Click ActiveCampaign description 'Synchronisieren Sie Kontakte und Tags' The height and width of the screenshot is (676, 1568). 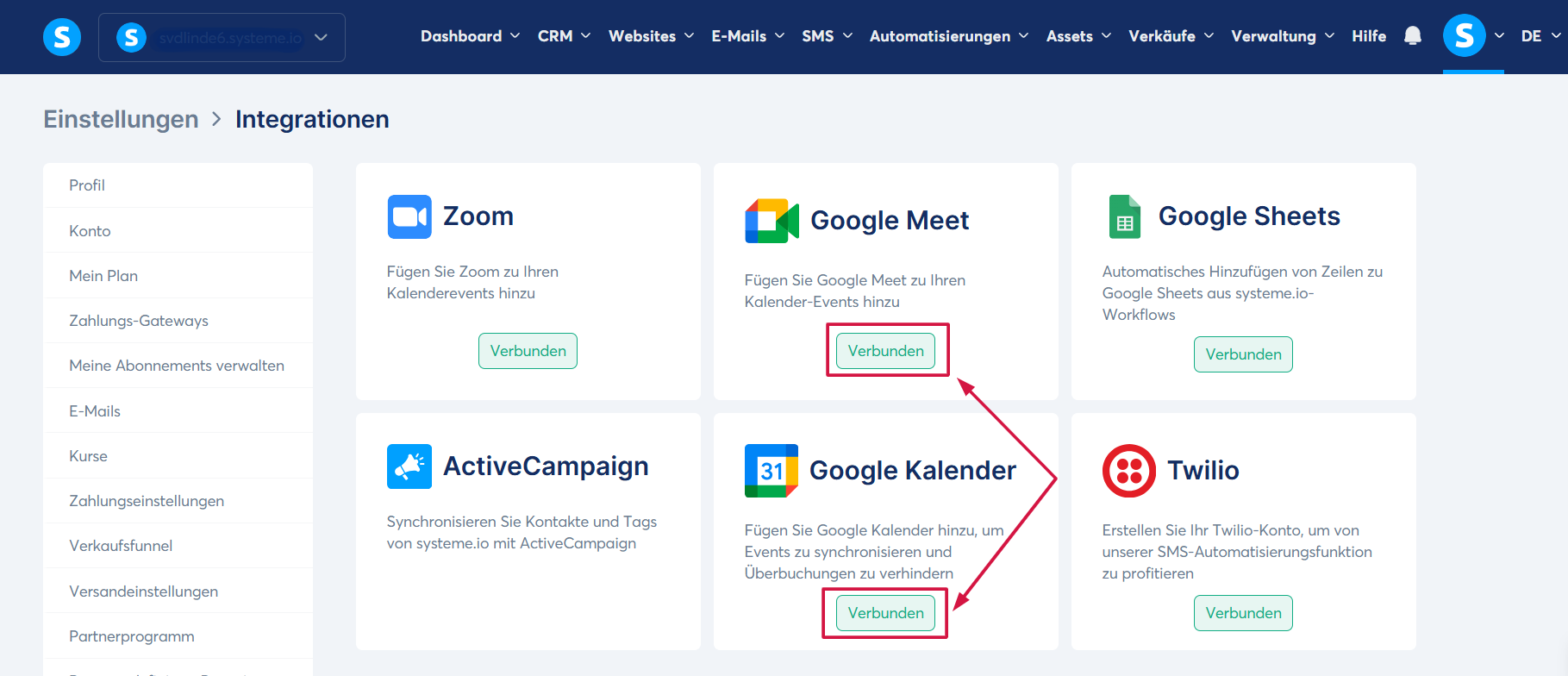point(522,533)
